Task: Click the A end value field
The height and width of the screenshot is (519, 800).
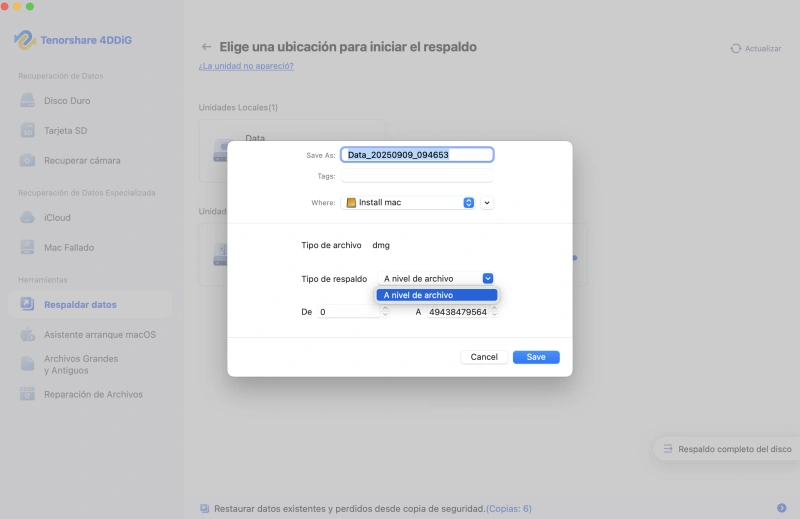Action: [458, 312]
